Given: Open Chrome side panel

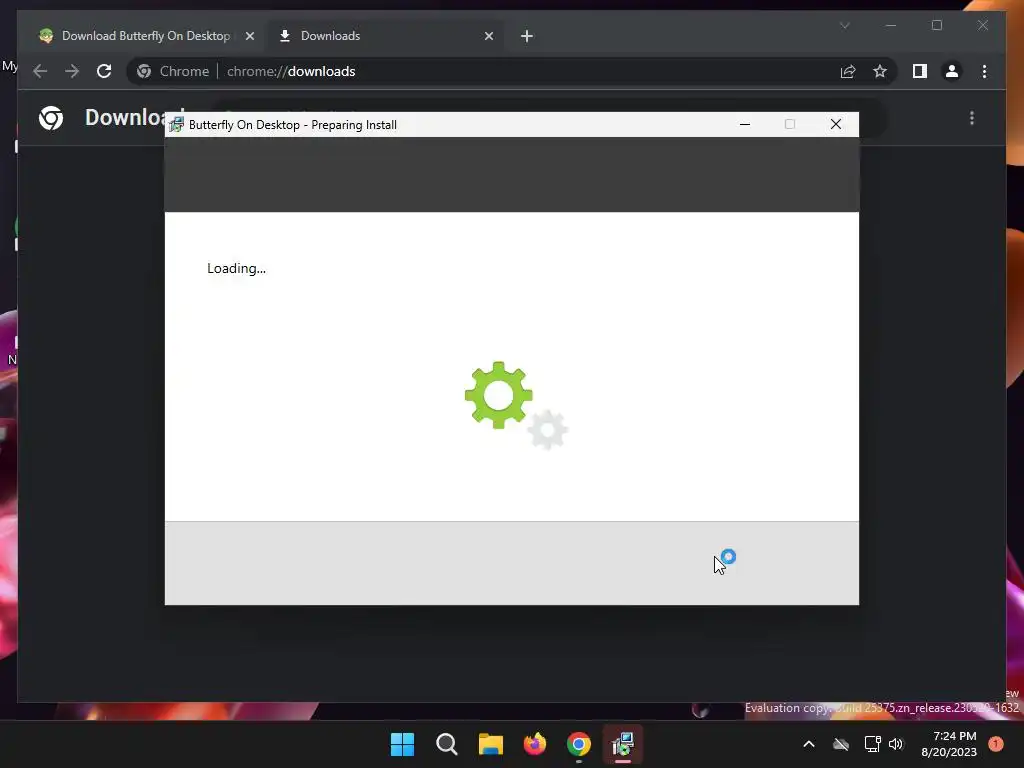Looking at the screenshot, I should click(x=920, y=71).
